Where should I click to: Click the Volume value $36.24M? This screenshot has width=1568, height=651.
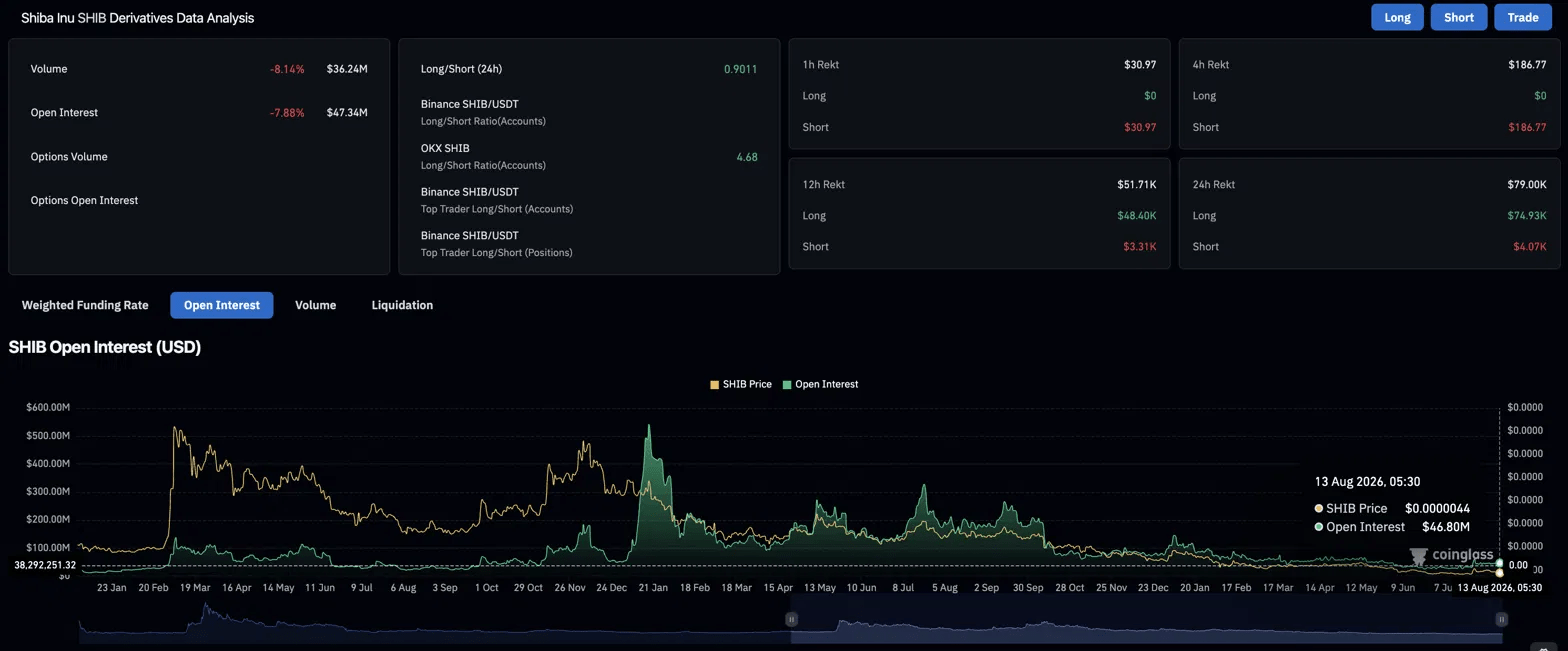tap(347, 69)
